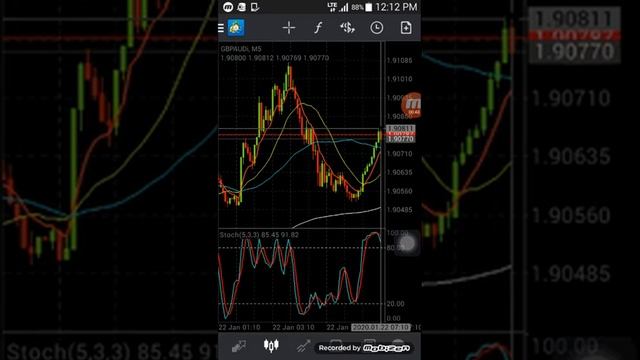The width and height of the screenshot is (640, 360).
Task: Tap the 1.90710 price axis label
Action: coord(400,154)
